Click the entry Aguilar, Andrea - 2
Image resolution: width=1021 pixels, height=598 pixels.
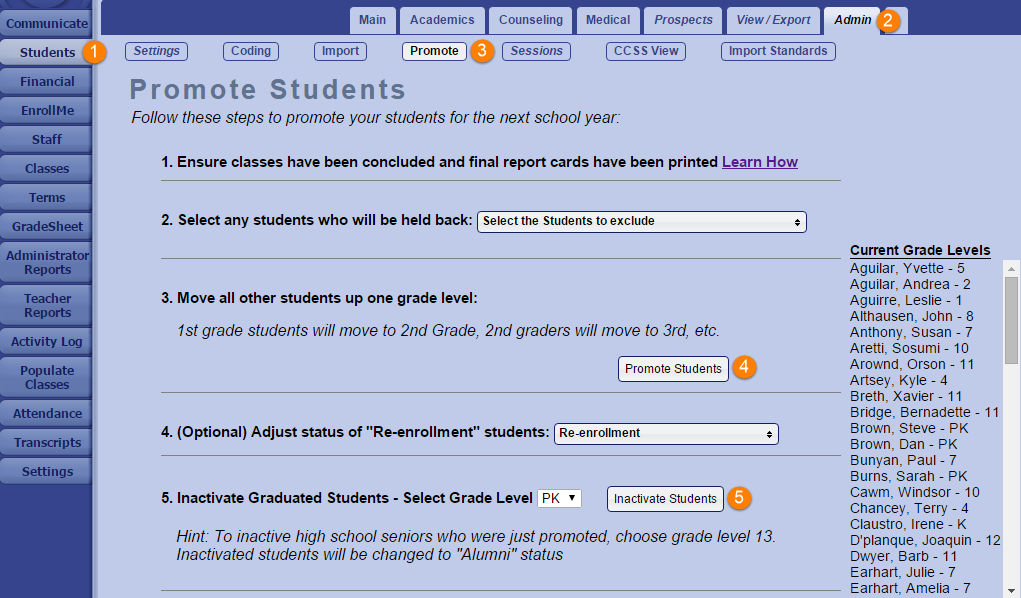(910, 285)
